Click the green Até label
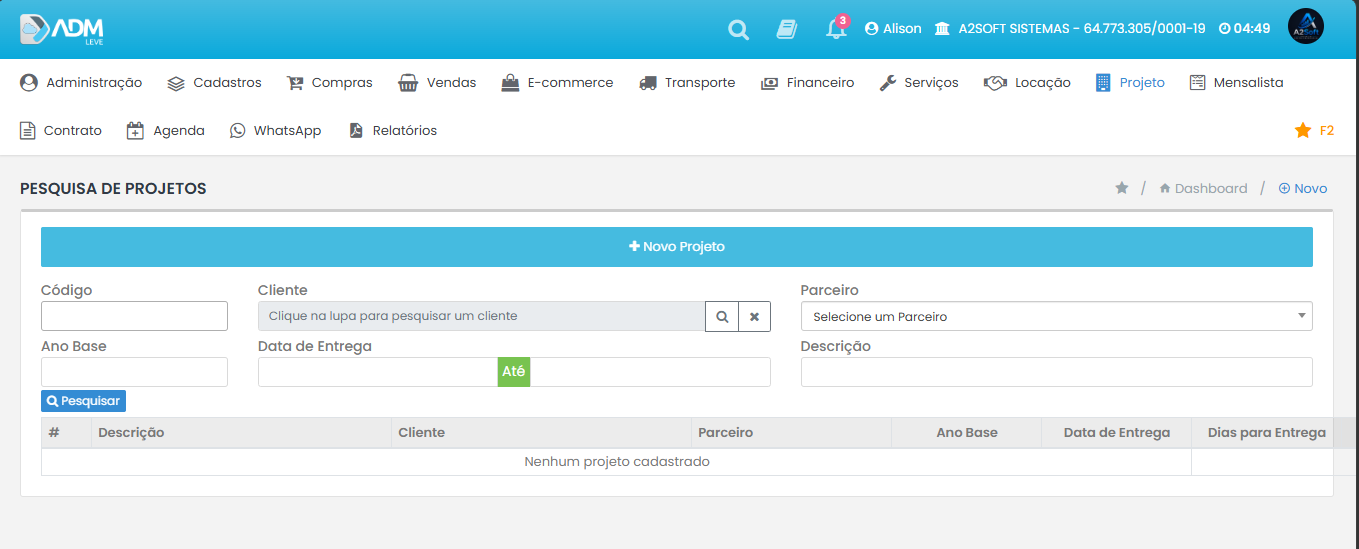 click(x=514, y=372)
